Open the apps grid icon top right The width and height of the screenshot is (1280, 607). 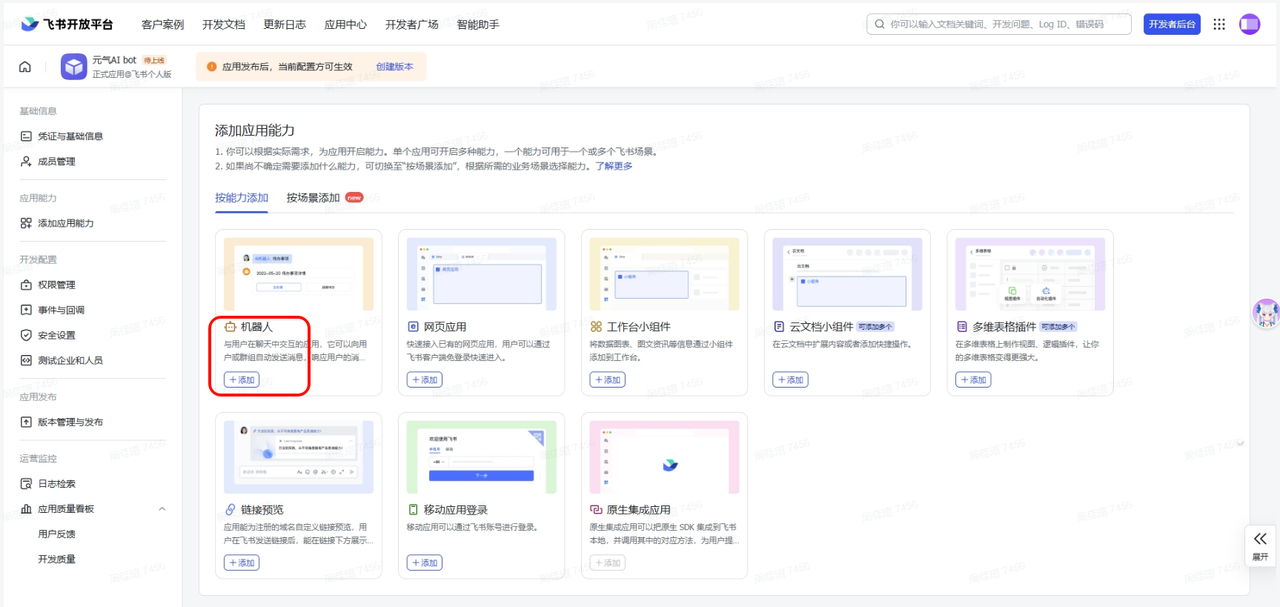coord(1219,23)
